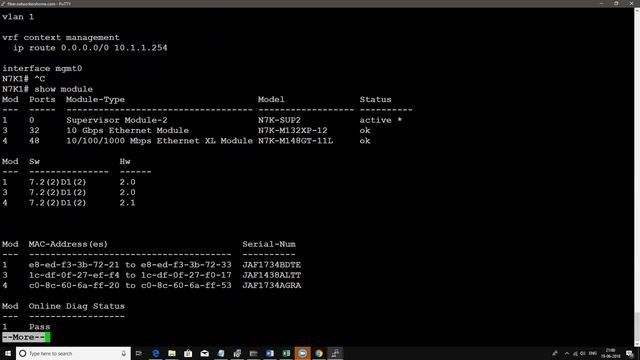
Task: Open File Explorer from the taskbar
Action: (172, 353)
